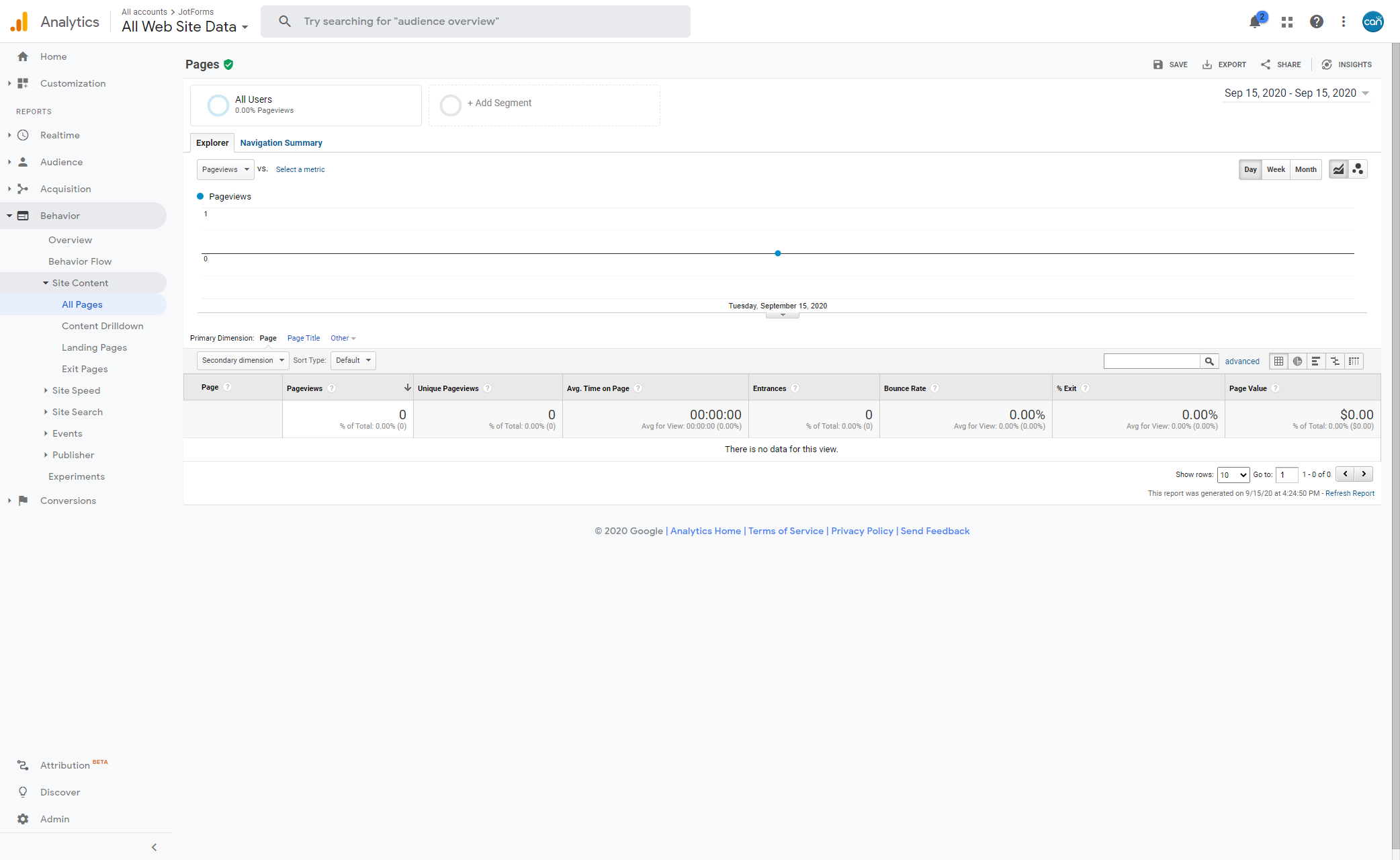Screen dimensions: 1400x860
Task: Open the Insights panel
Action: 1347,64
